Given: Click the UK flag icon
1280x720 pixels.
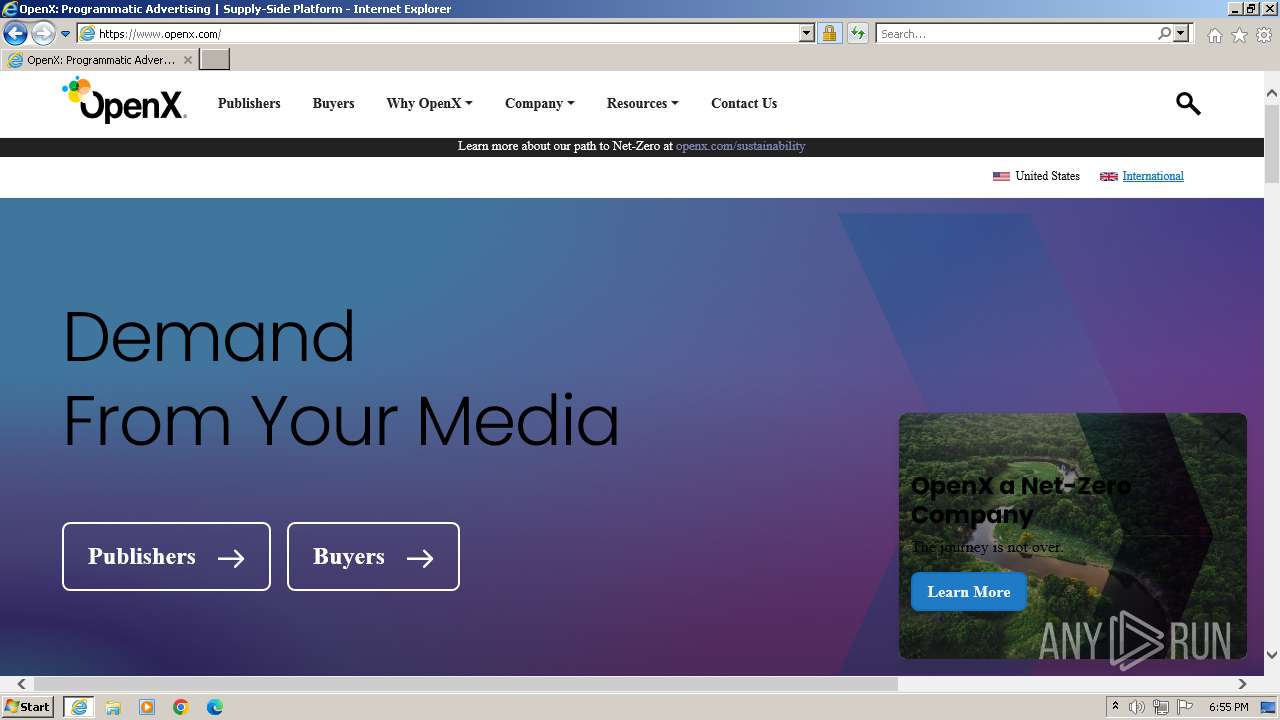Looking at the screenshot, I should [x=1108, y=176].
